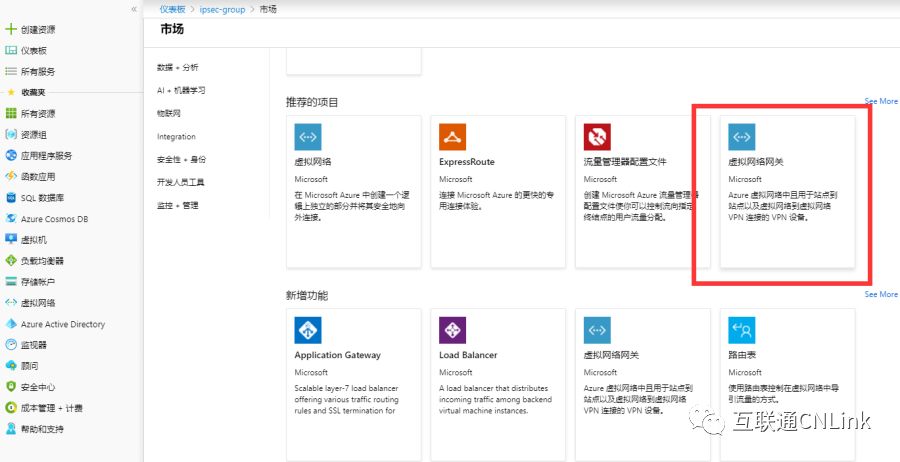Viewport: 900px width, 462px height.
Task: Select the 开发人员工具 category
Action: (180, 182)
